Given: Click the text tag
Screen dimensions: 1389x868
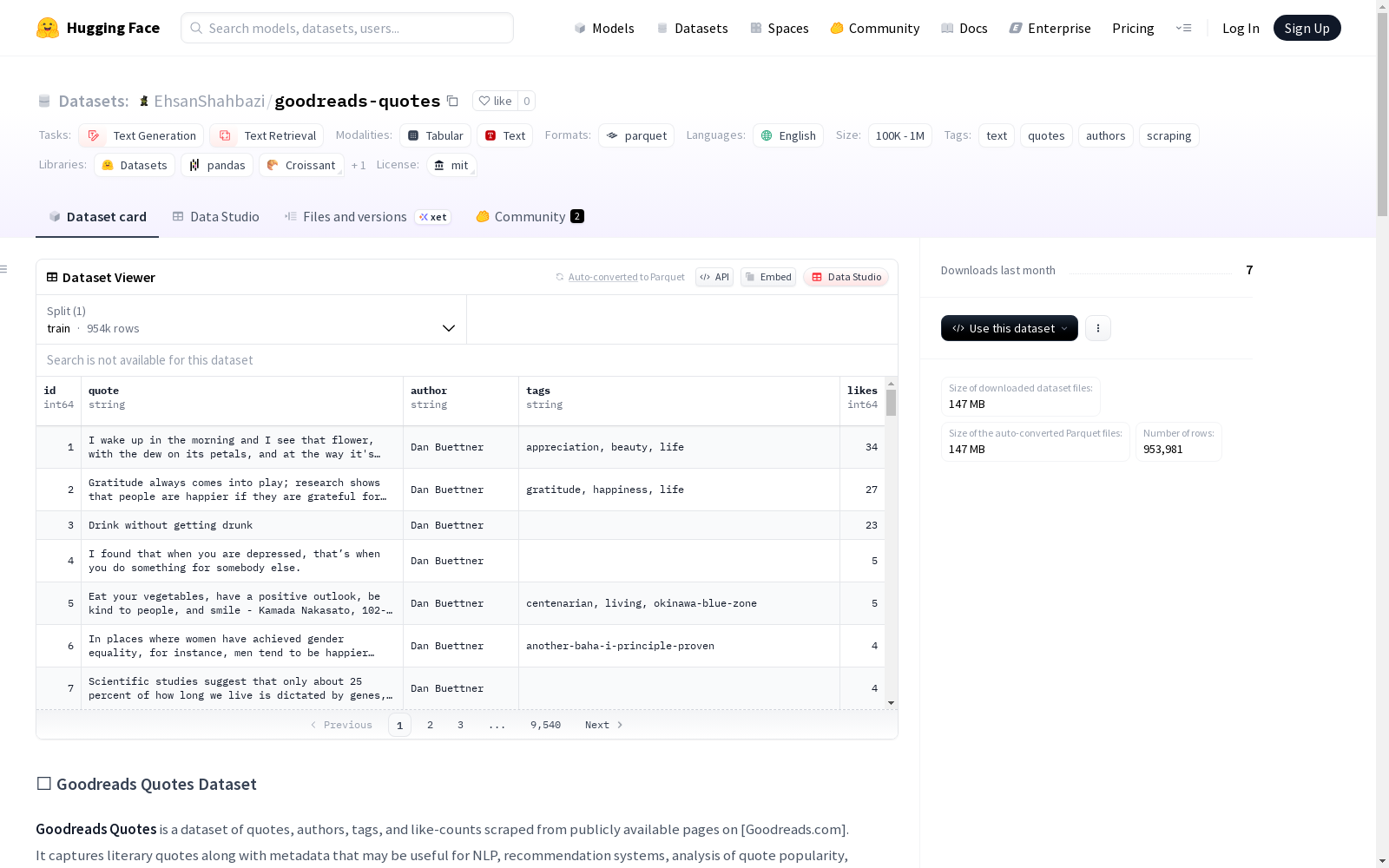Looking at the screenshot, I should tap(997, 135).
